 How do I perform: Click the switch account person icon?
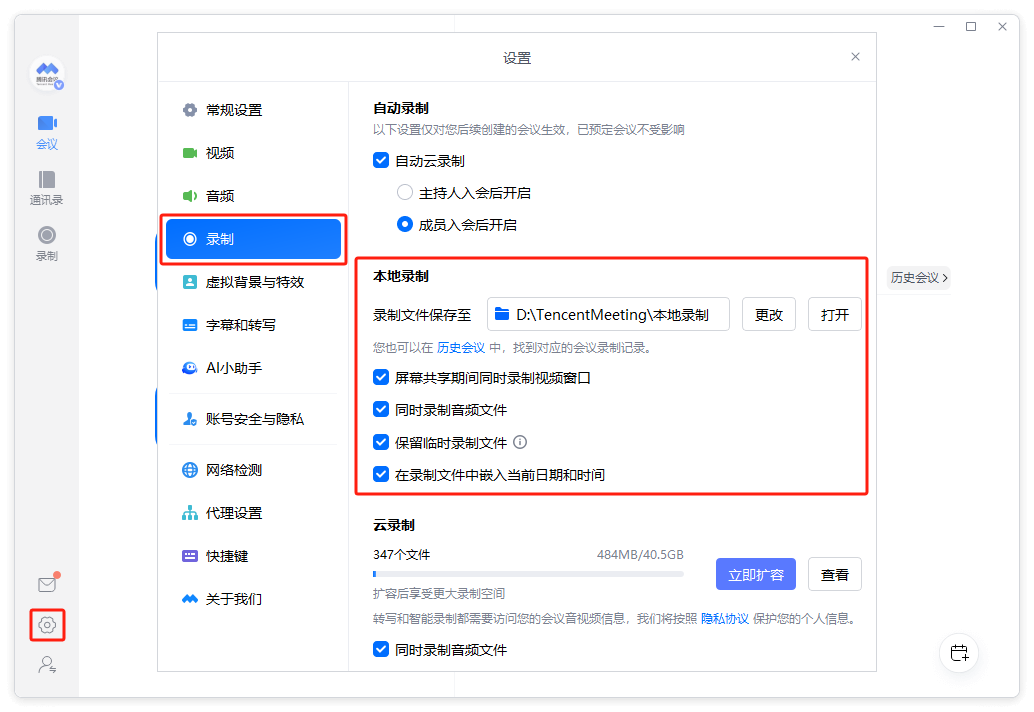[47, 664]
